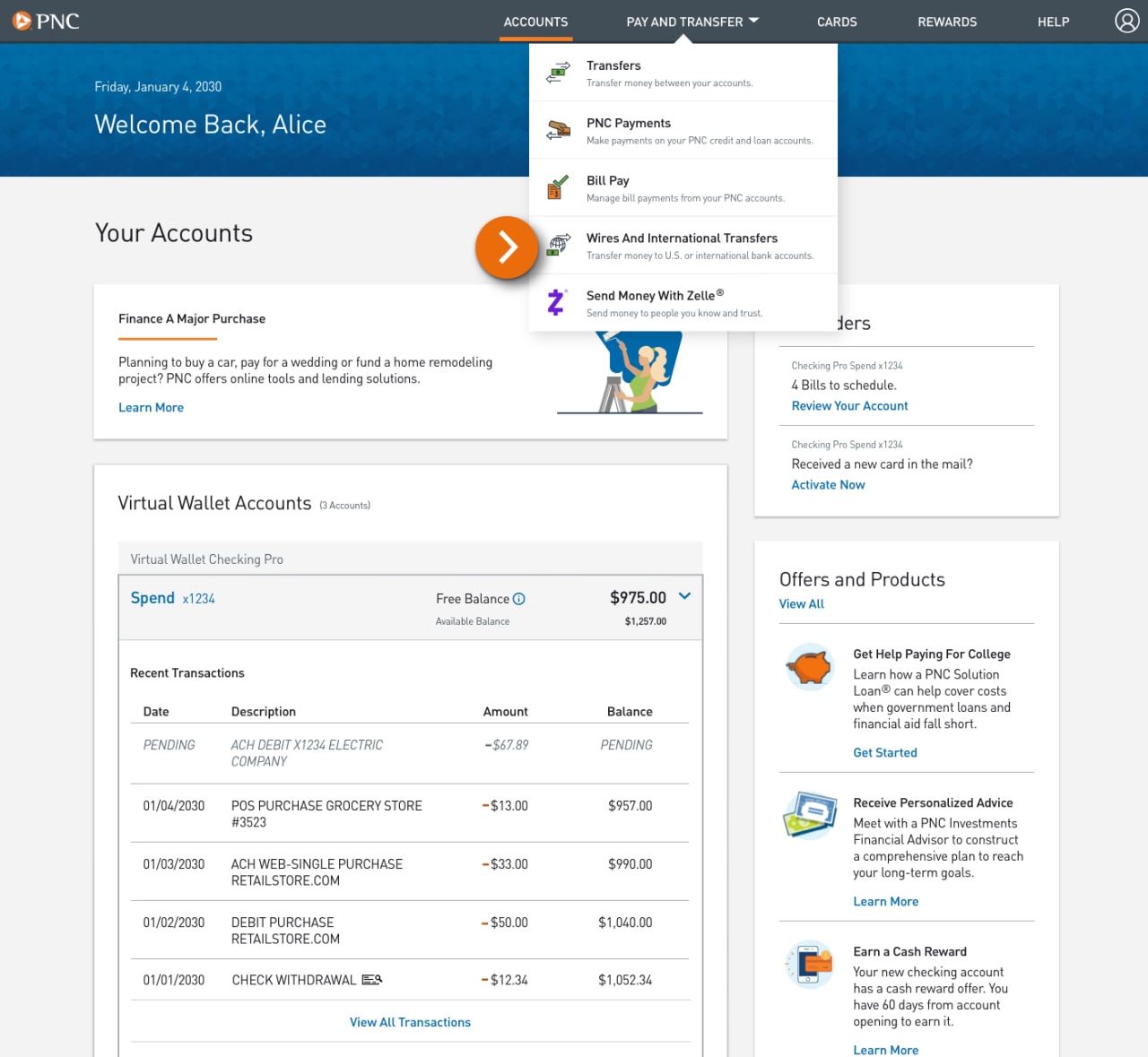This screenshot has width=1148, height=1057.
Task: Click the orange next arrow
Action: [507, 247]
